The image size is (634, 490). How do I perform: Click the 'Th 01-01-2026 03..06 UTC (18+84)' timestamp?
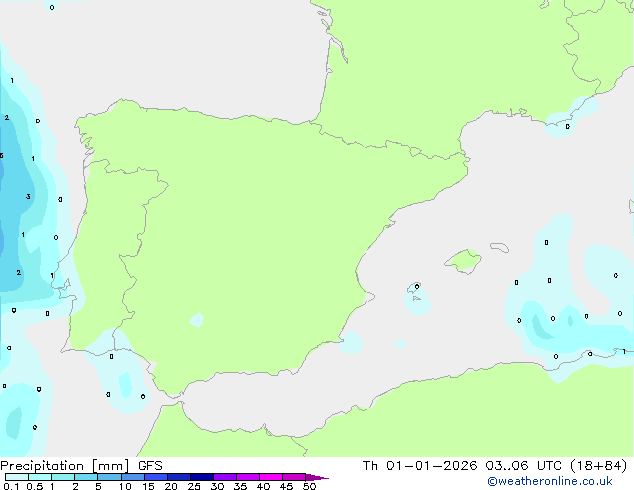click(495, 466)
